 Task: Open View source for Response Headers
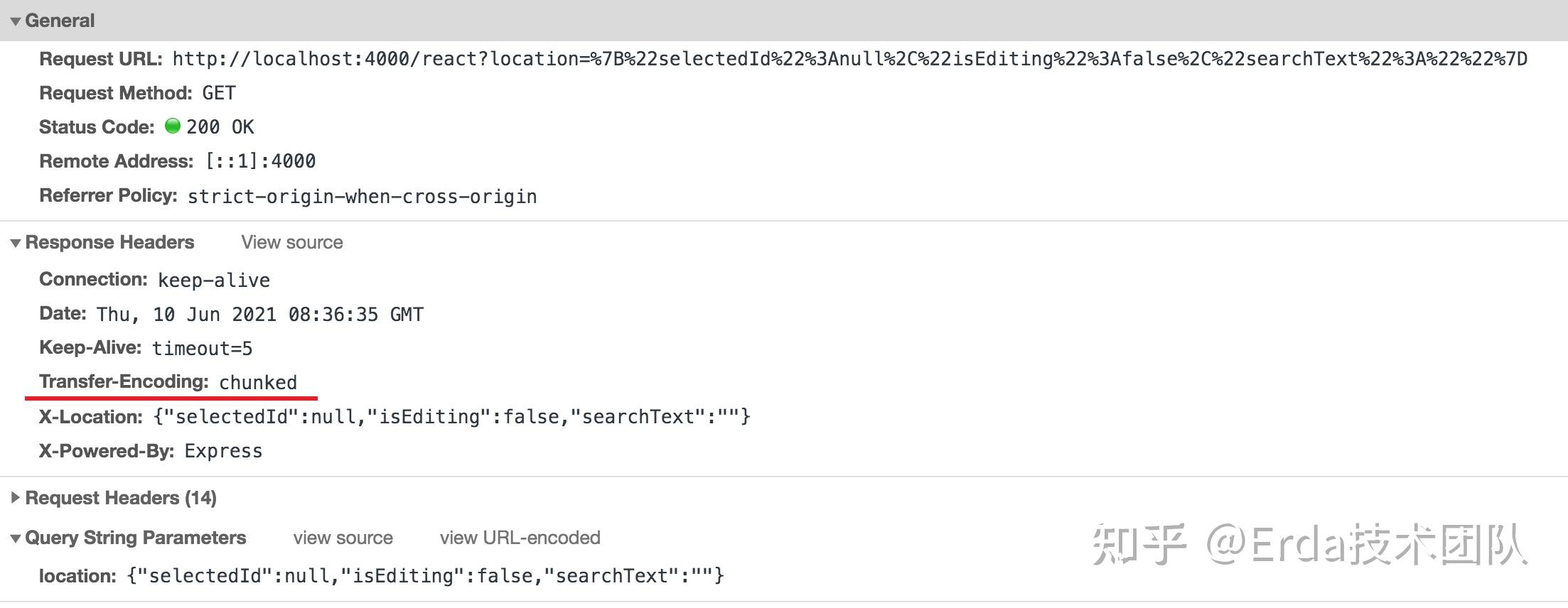coord(292,242)
